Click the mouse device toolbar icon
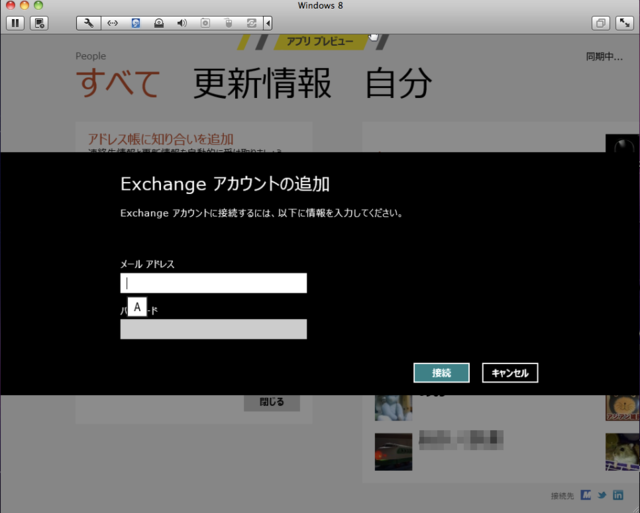 229,23
